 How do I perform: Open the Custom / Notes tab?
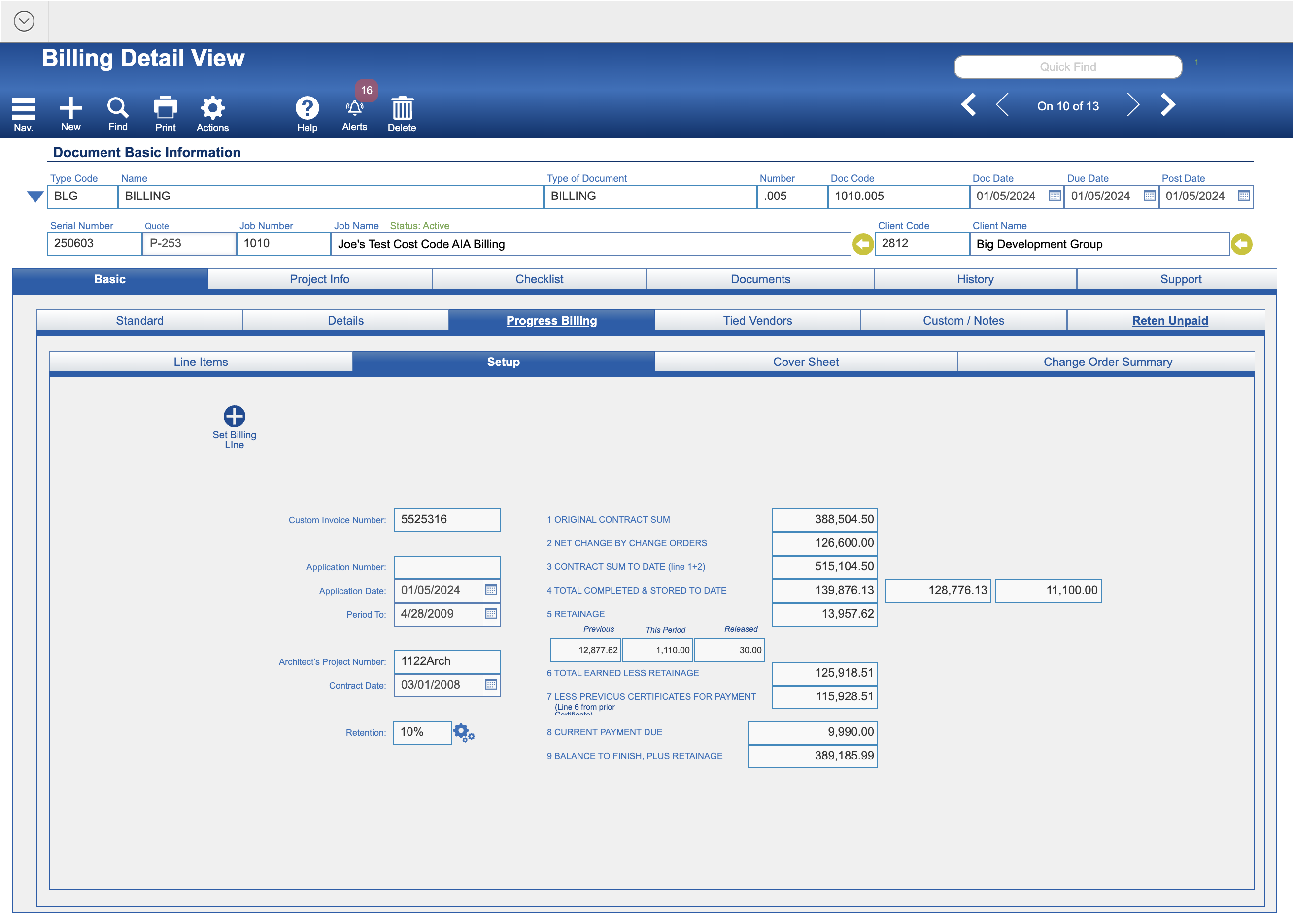[963, 320]
